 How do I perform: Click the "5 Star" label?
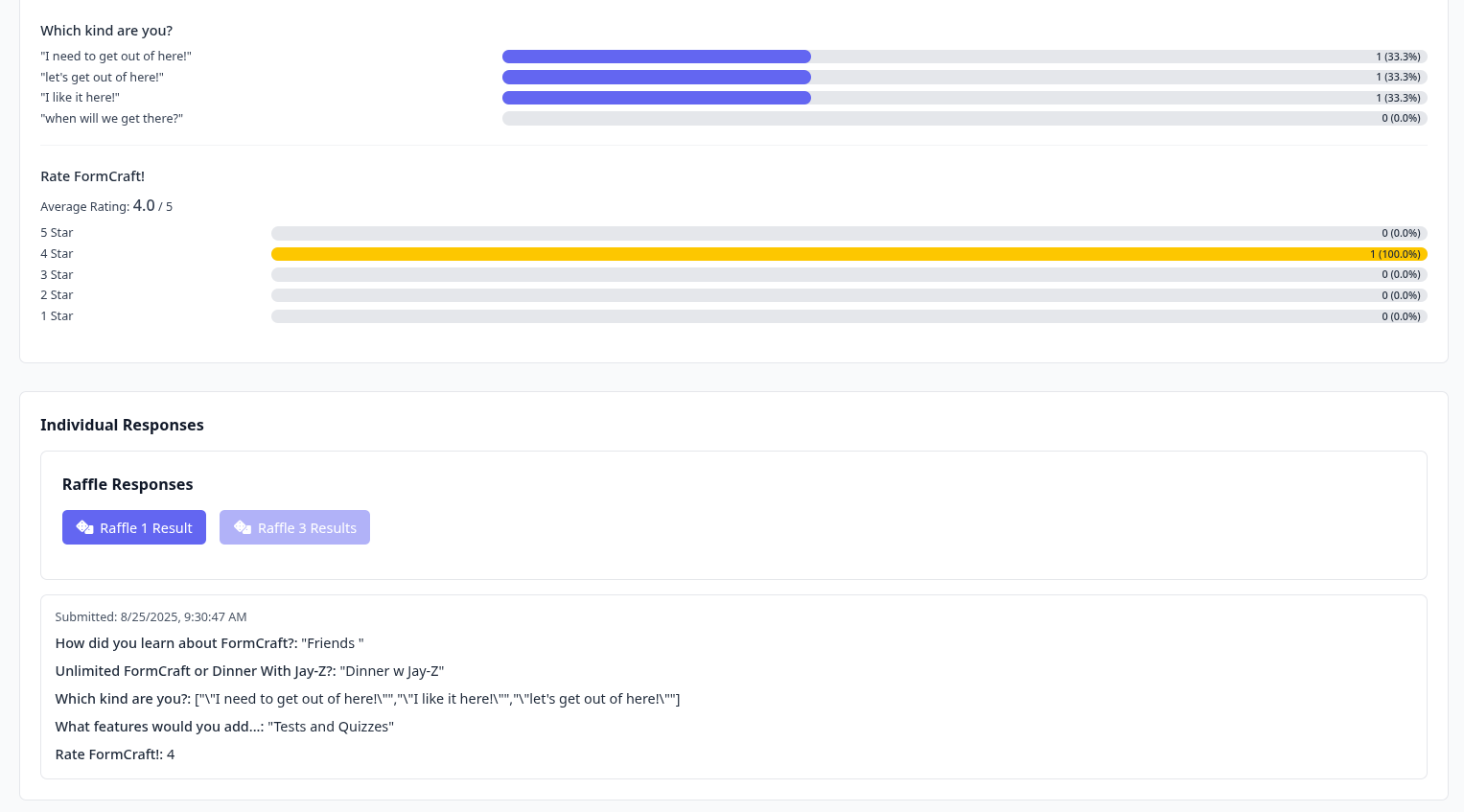[57, 233]
